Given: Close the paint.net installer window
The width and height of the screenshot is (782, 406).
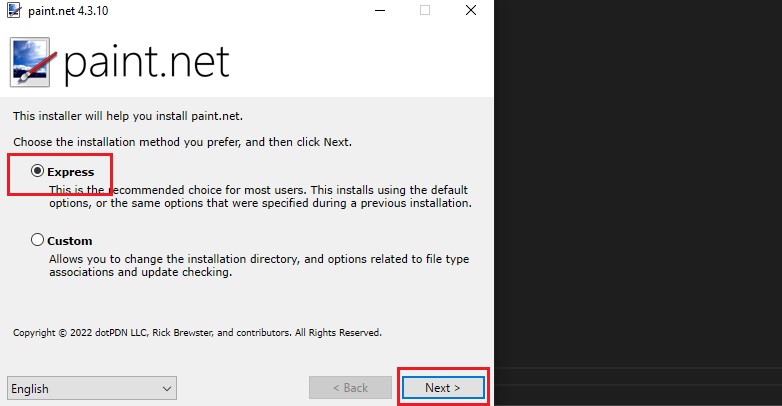Looking at the screenshot, I should 471,10.
